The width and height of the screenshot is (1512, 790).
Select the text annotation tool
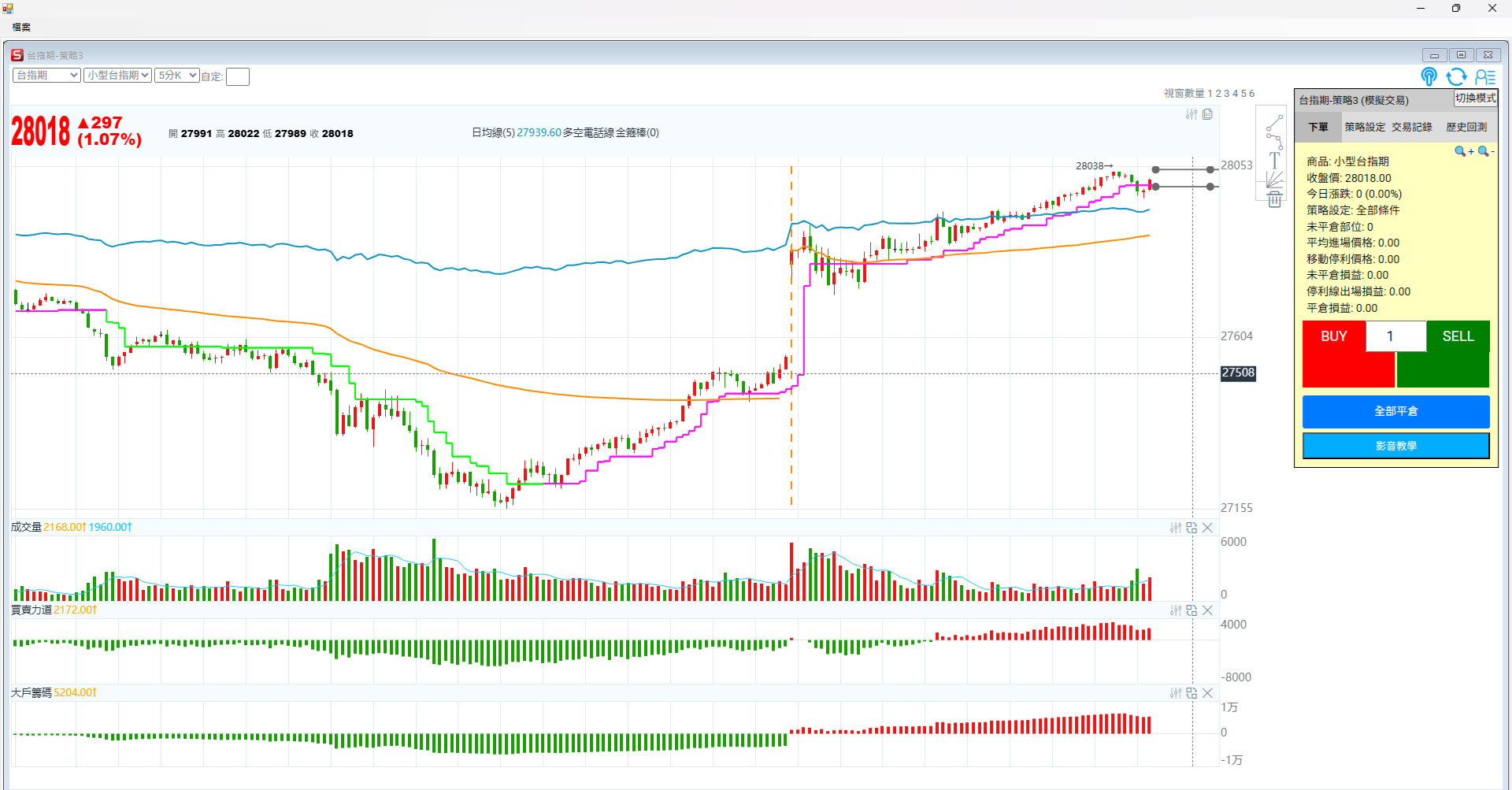1274,161
